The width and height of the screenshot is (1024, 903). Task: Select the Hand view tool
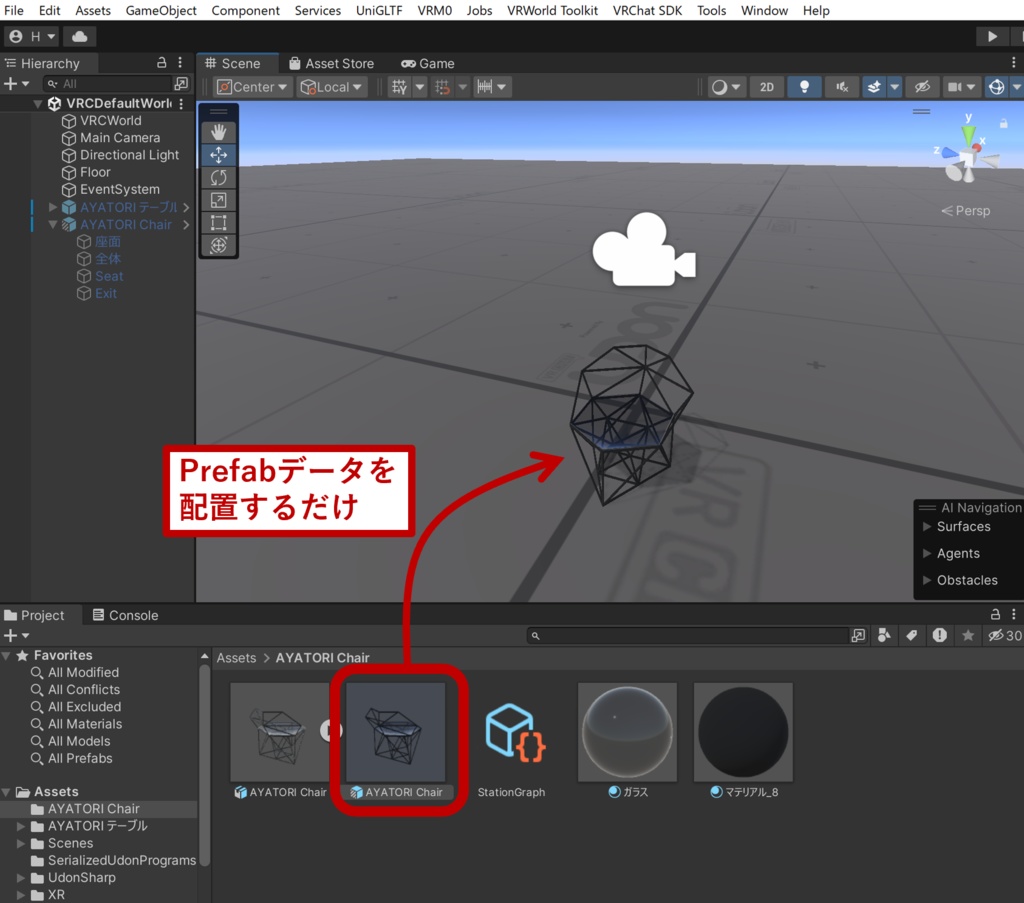[218, 132]
